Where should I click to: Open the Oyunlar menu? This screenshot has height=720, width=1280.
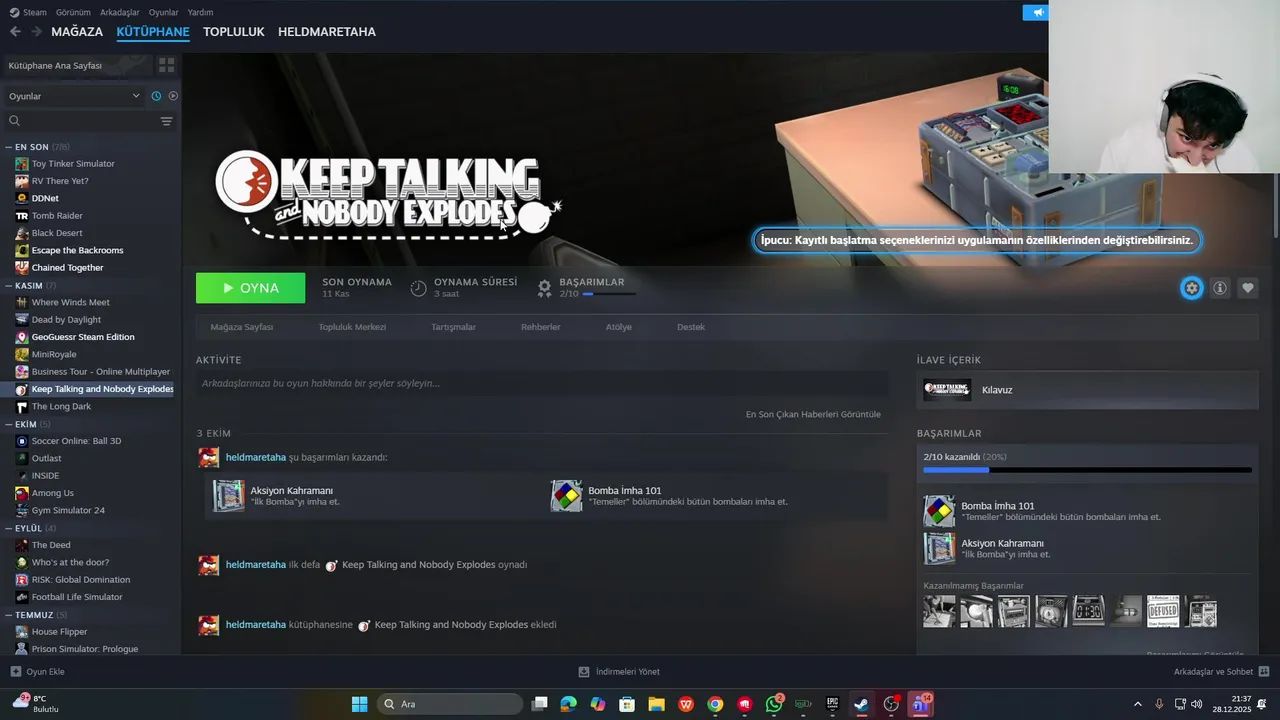tap(164, 12)
